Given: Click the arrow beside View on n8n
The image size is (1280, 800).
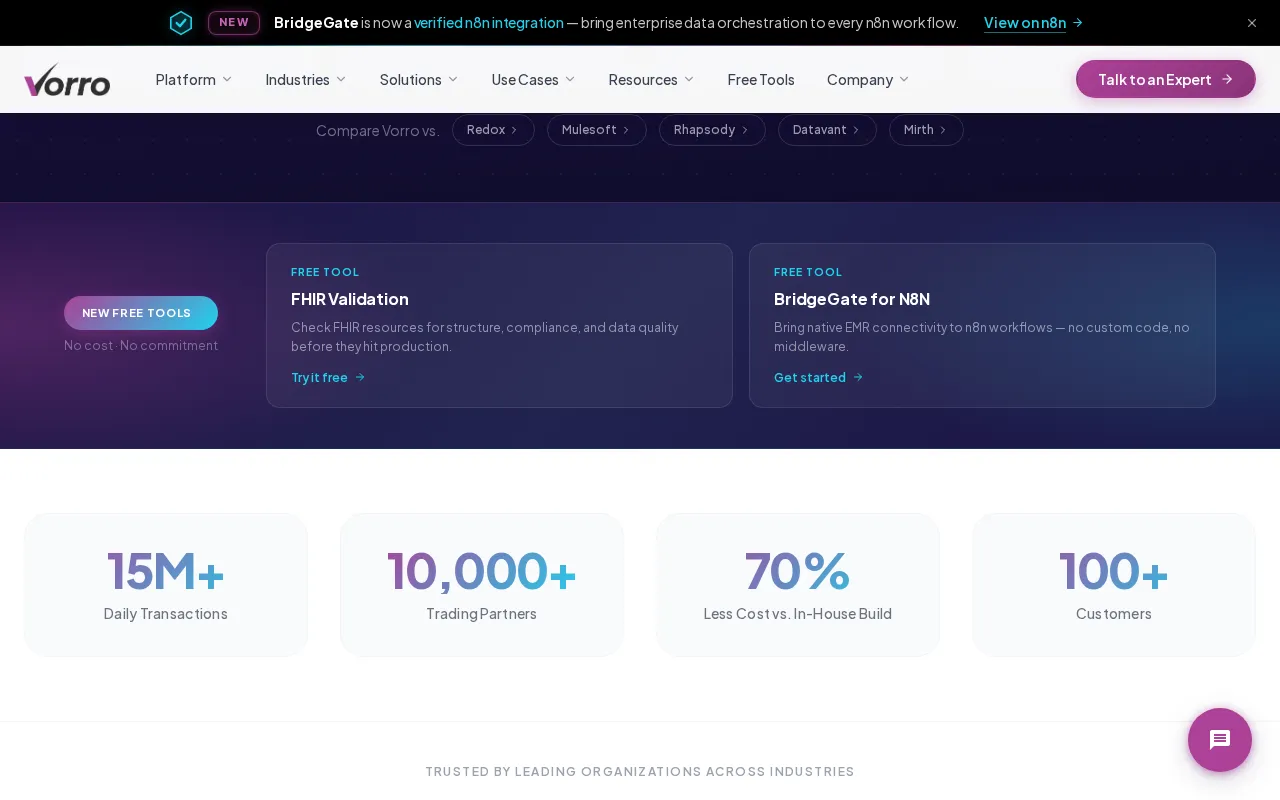Looking at the screenshot, I should [1078, 23].
